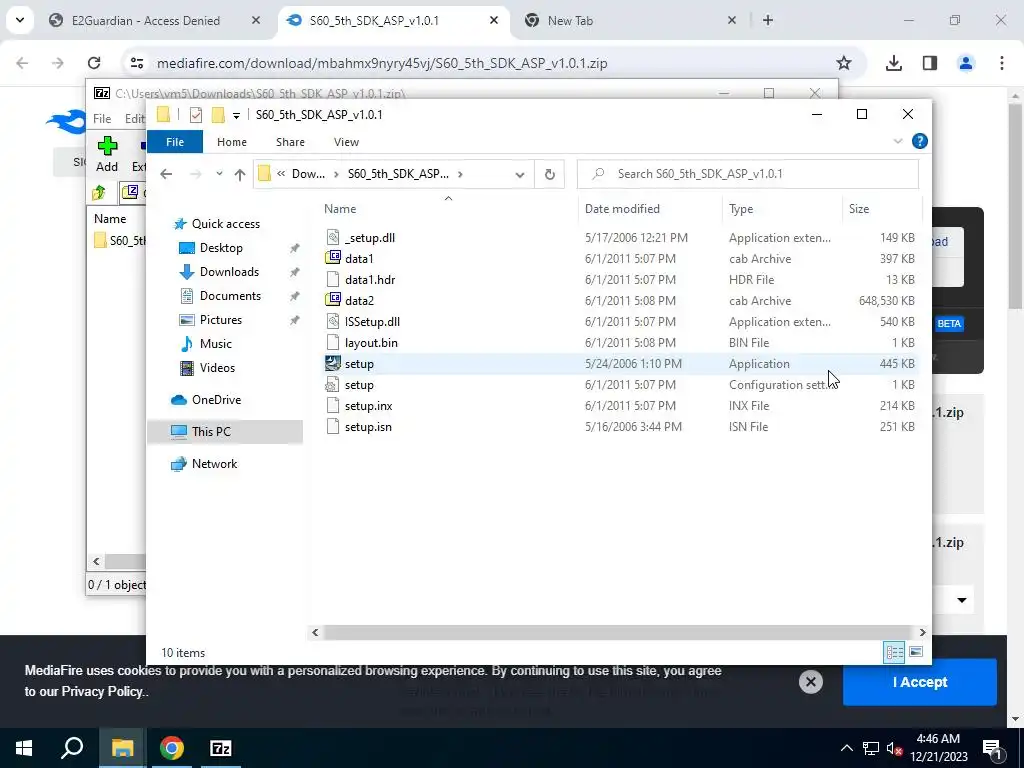
Task: Click the Add button in 7-Zip window
Action: coord(107,155)
